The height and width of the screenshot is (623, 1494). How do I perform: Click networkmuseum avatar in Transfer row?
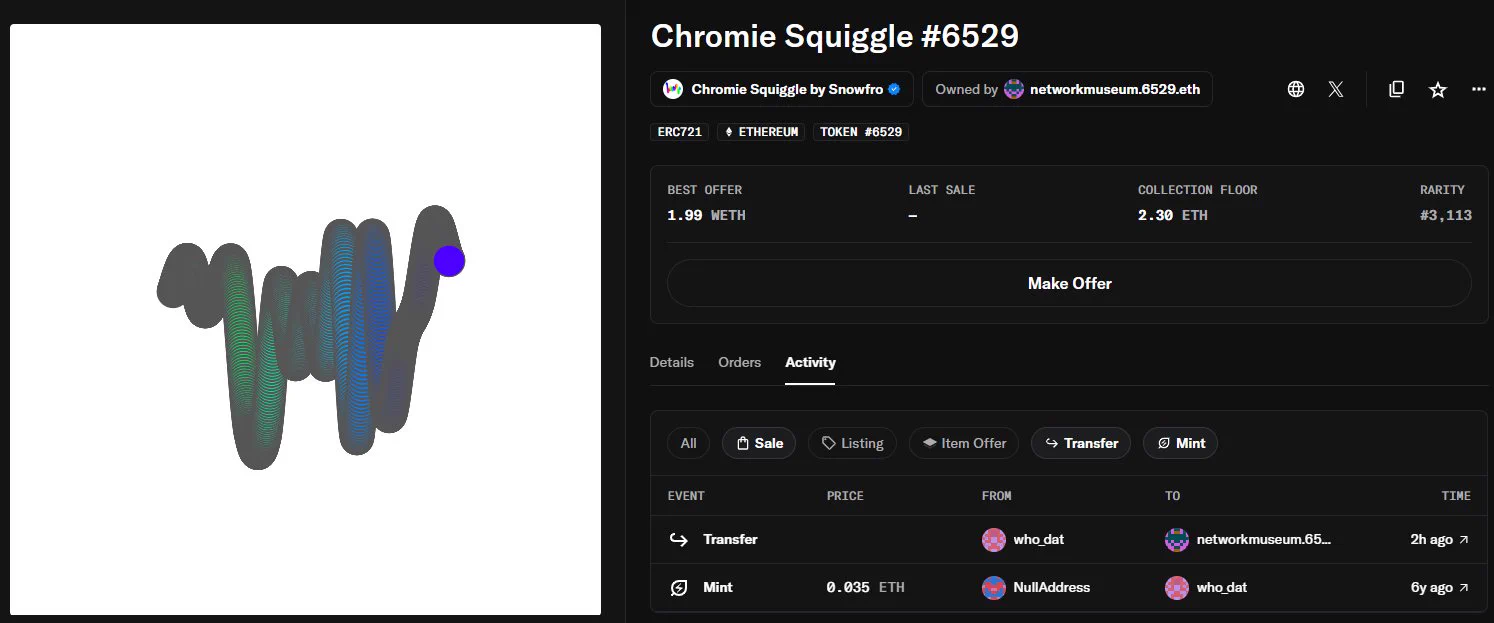click(x=1176, y=539)
